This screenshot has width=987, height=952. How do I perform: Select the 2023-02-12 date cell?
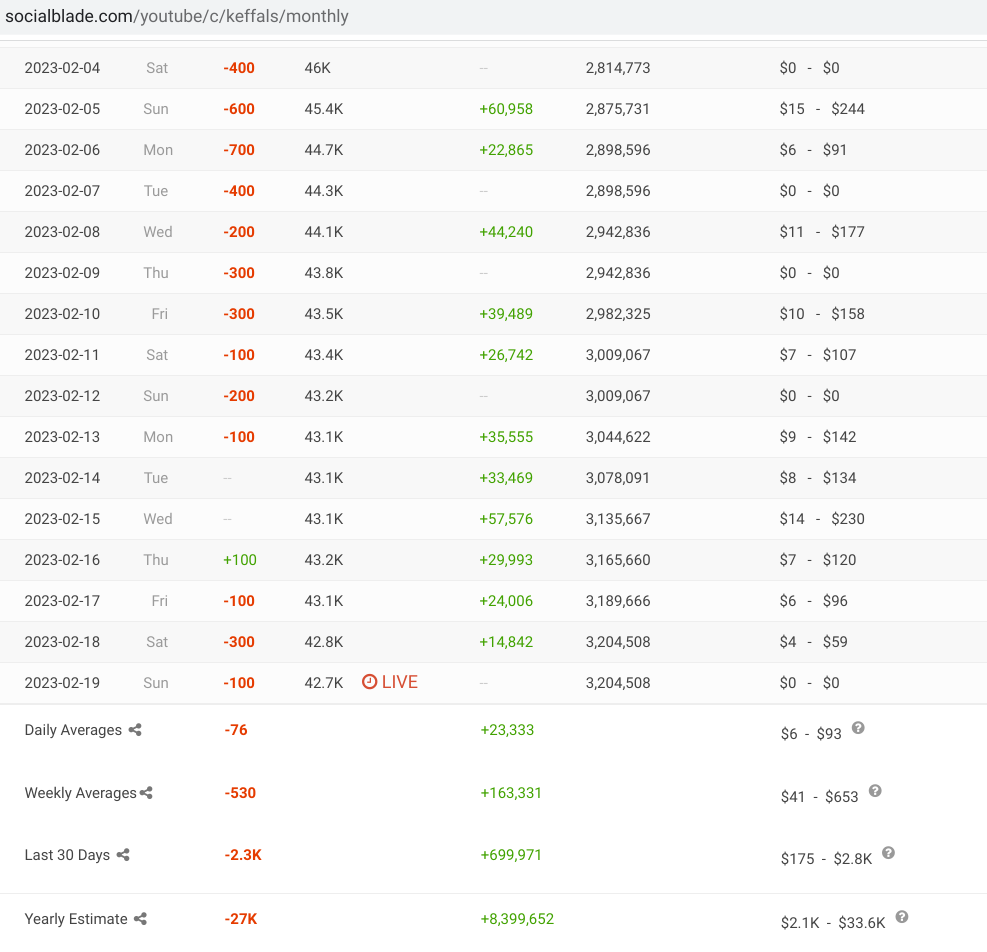[x=62, y=395]
